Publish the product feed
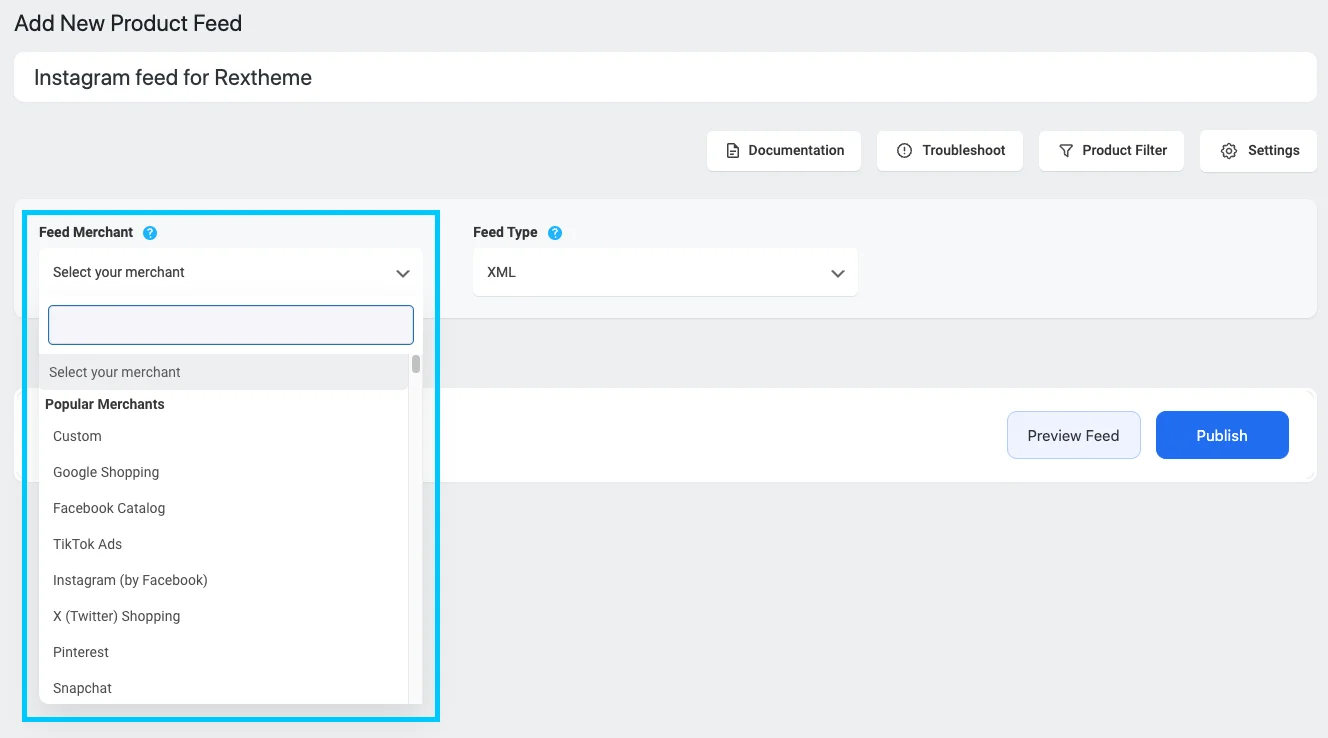 [1222, 435]
